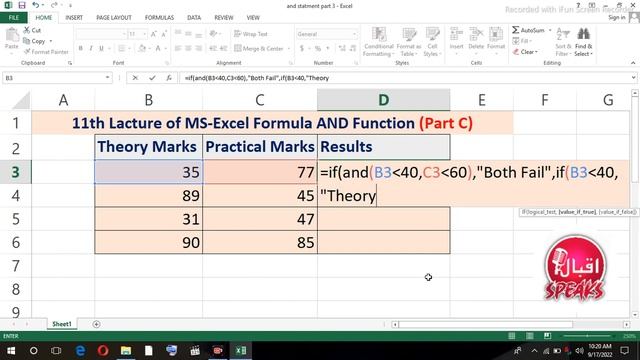Click cell containing 85 in Practical Marks
The height and width of the screenshot is (360, 640).
(260, 242)
